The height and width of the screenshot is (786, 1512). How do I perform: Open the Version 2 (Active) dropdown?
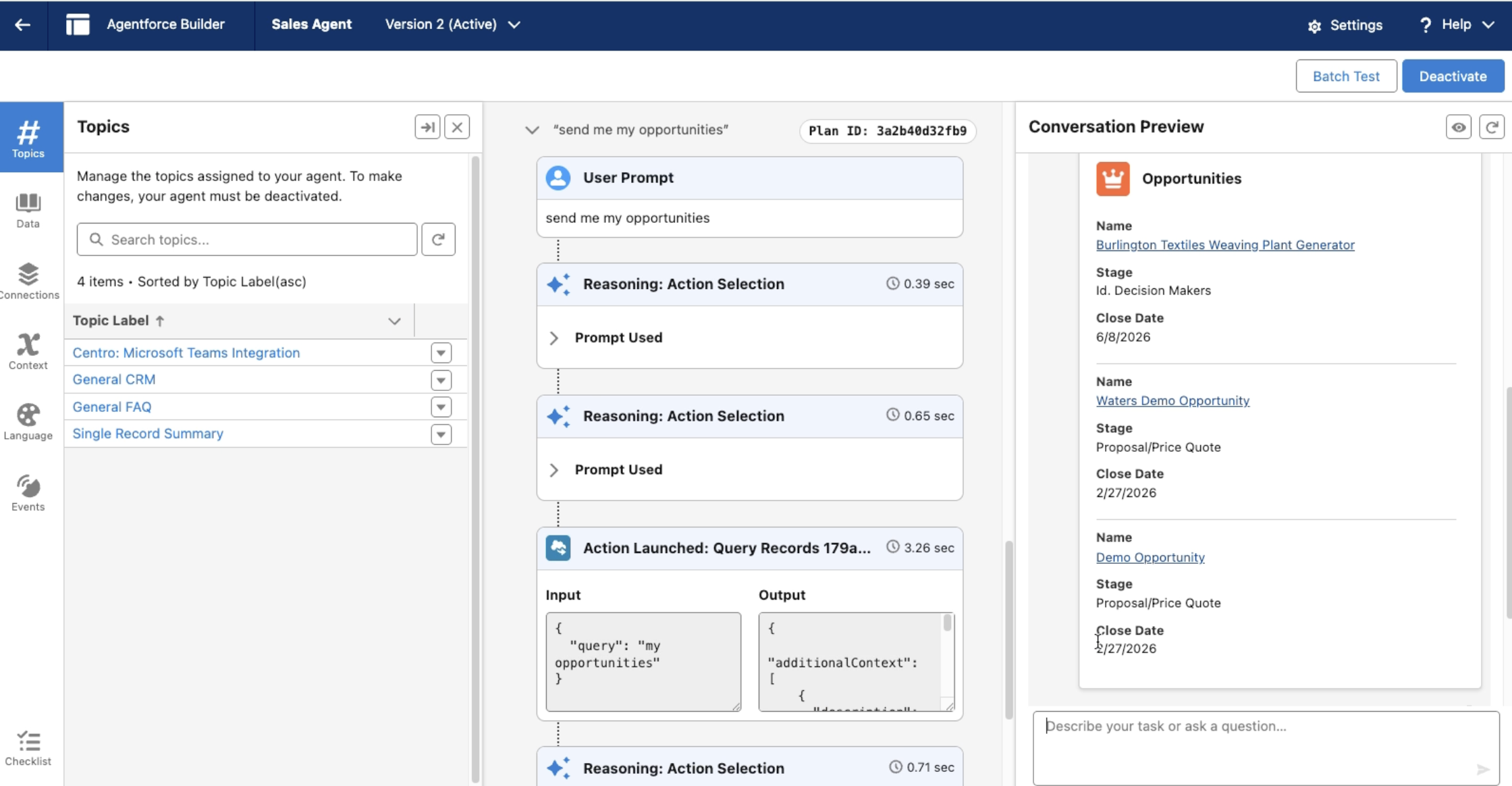(452, 25)
